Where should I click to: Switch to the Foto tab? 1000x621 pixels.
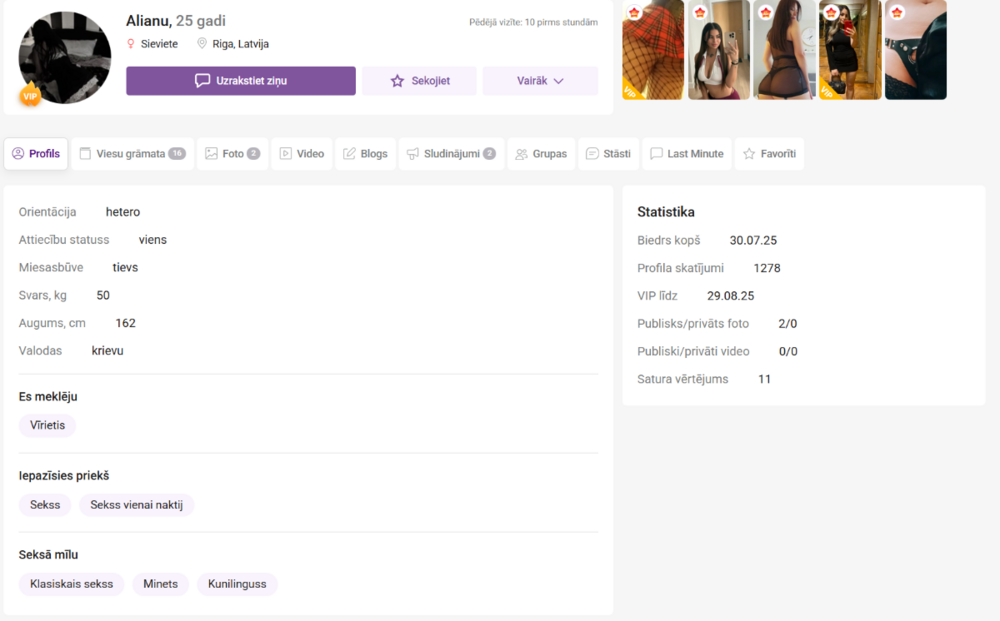(x=232, y=154)
